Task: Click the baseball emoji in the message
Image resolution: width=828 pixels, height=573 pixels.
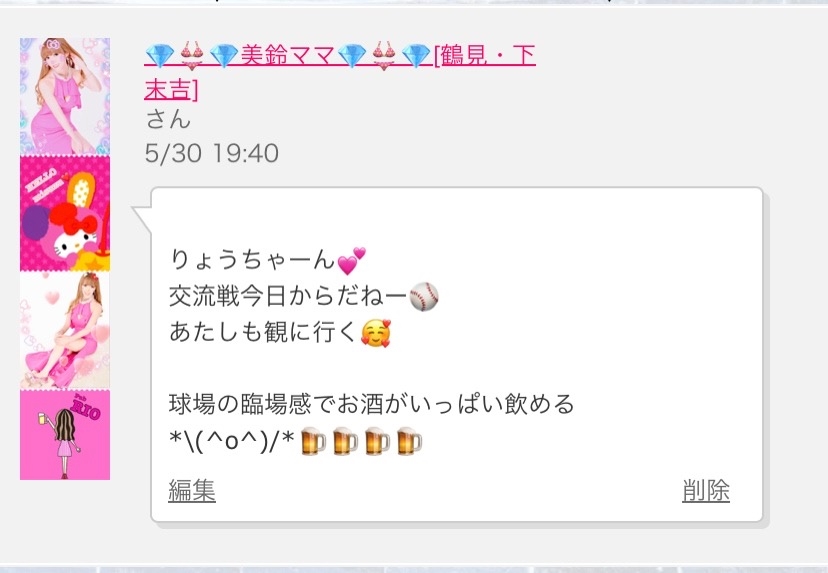Action: point(424,296)
